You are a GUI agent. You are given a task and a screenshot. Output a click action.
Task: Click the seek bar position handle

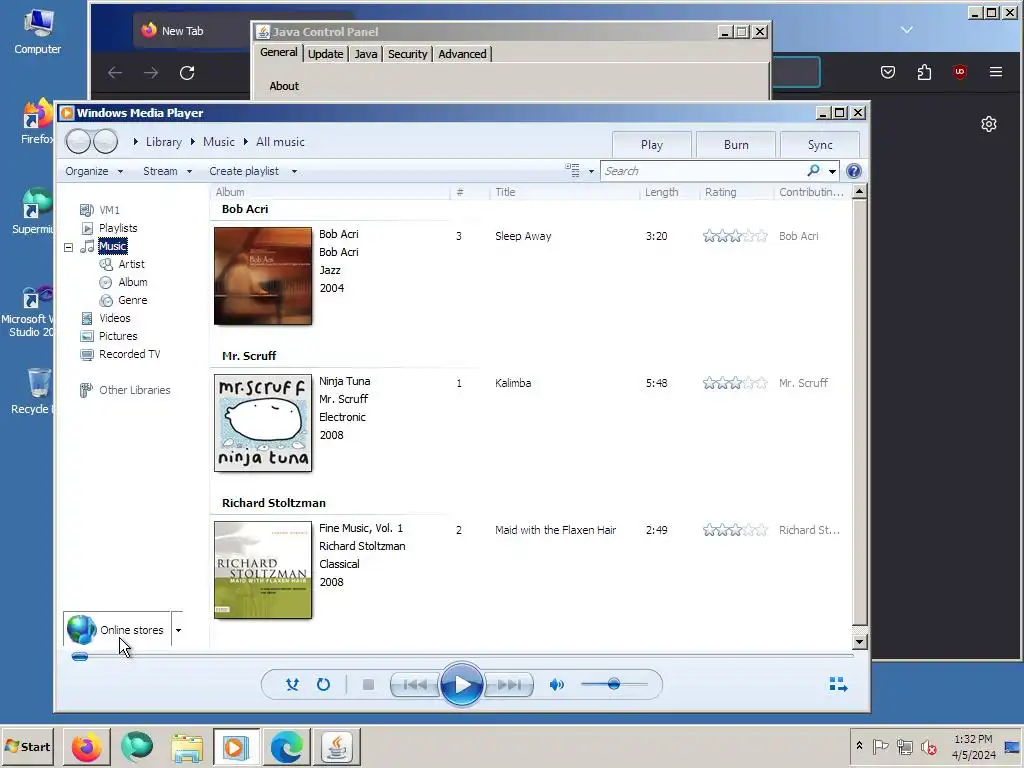tap(80, 656)
